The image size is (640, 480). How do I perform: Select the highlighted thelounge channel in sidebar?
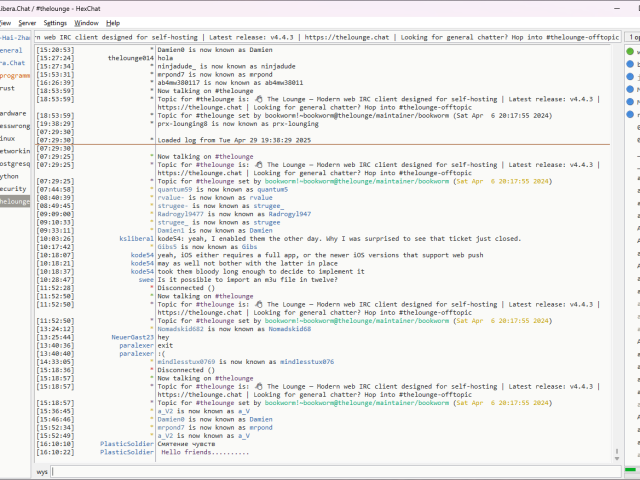(x=15, y=201)
